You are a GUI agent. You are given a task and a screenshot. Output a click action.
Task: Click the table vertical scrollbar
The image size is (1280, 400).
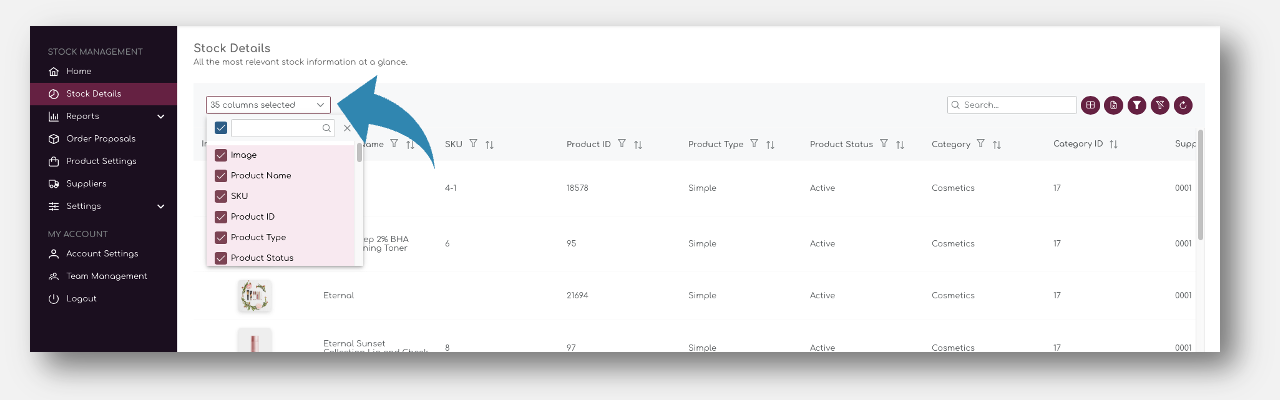[1200, 185]
